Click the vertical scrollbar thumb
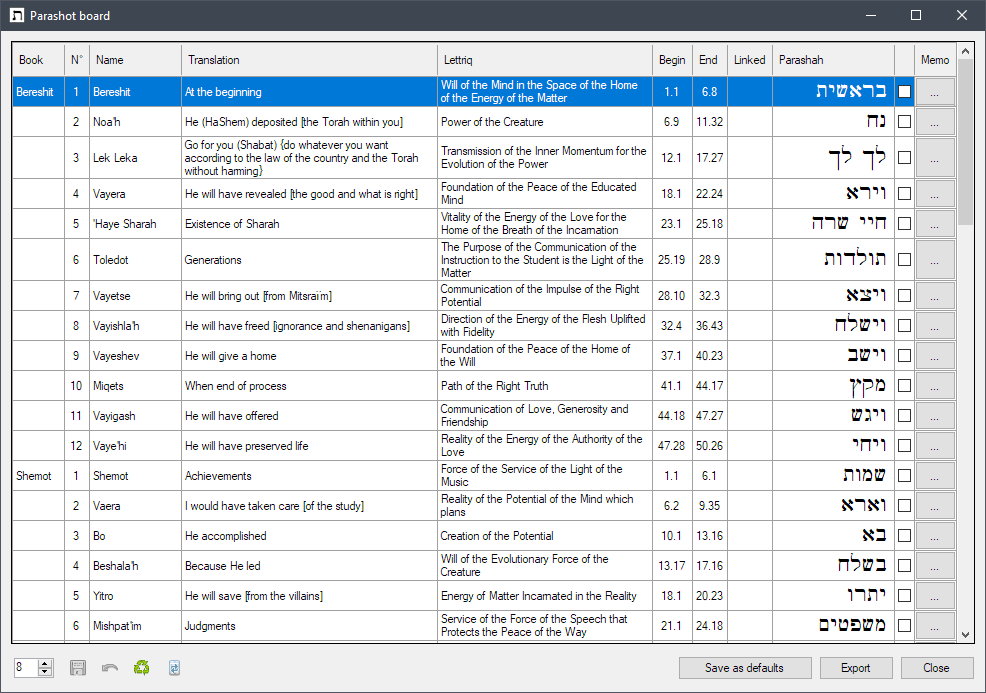Image resolution: width=986 pixels, height=693 pixels. [x=965, y=141]
